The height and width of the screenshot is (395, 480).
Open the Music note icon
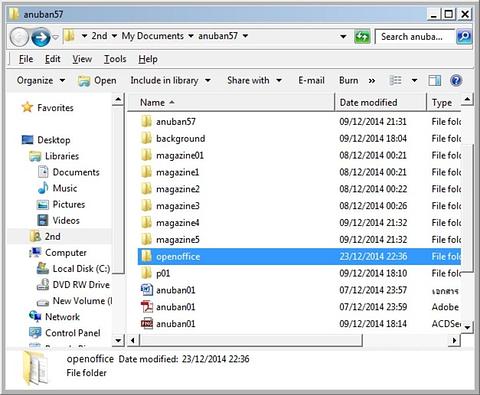click(43, 188)
